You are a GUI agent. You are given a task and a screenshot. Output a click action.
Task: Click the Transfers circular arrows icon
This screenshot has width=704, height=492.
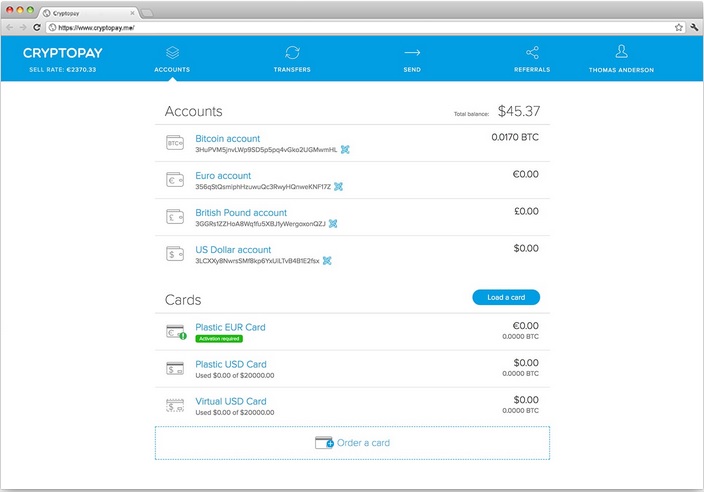coord(292,53)
